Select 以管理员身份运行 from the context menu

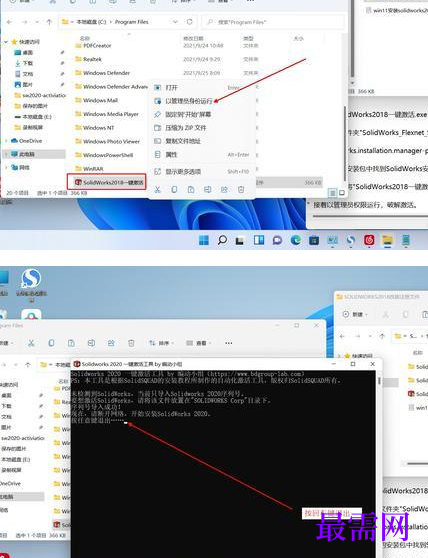click(x=189, y=101)
